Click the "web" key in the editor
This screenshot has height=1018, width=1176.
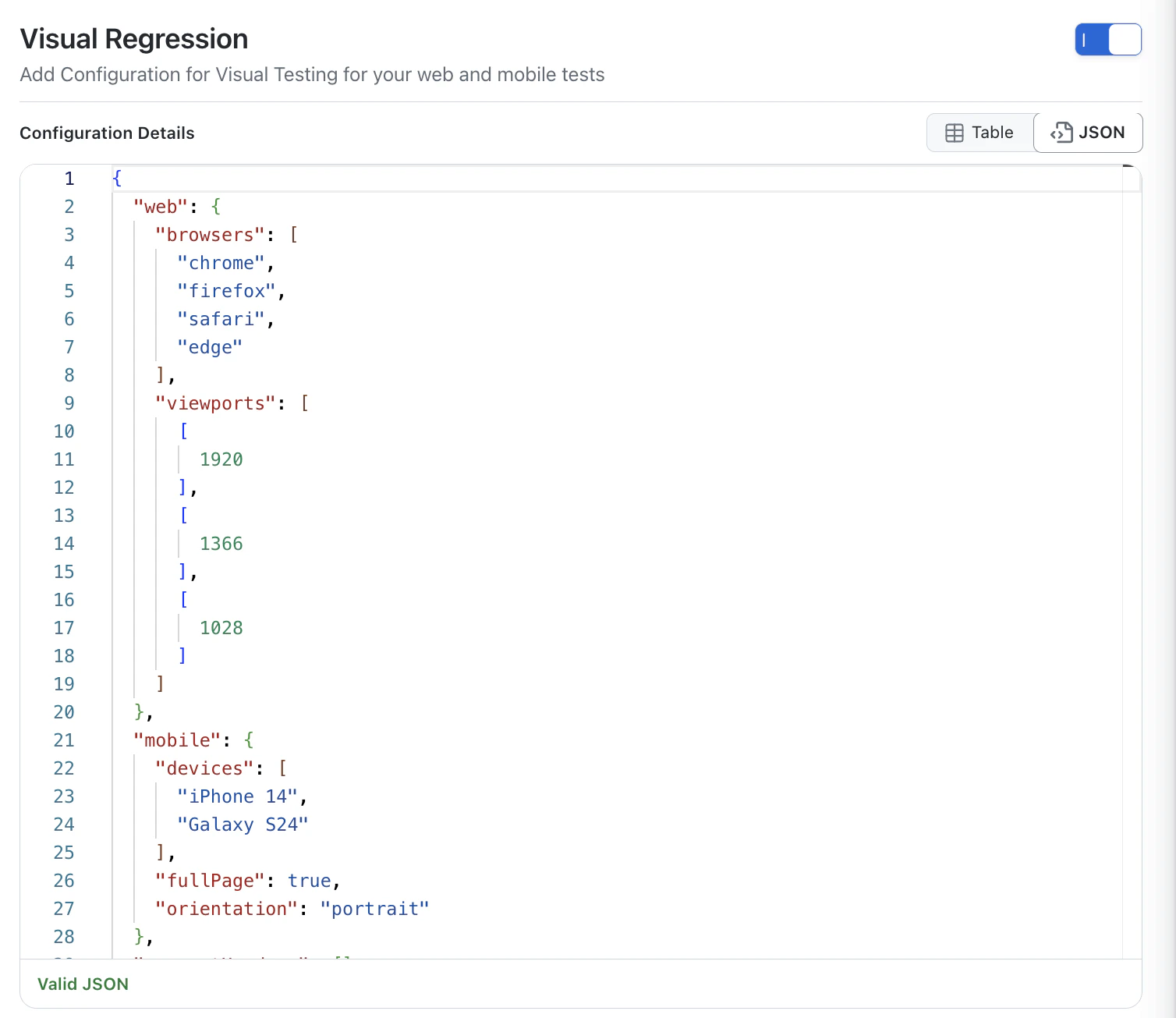[x=161, y=207]
